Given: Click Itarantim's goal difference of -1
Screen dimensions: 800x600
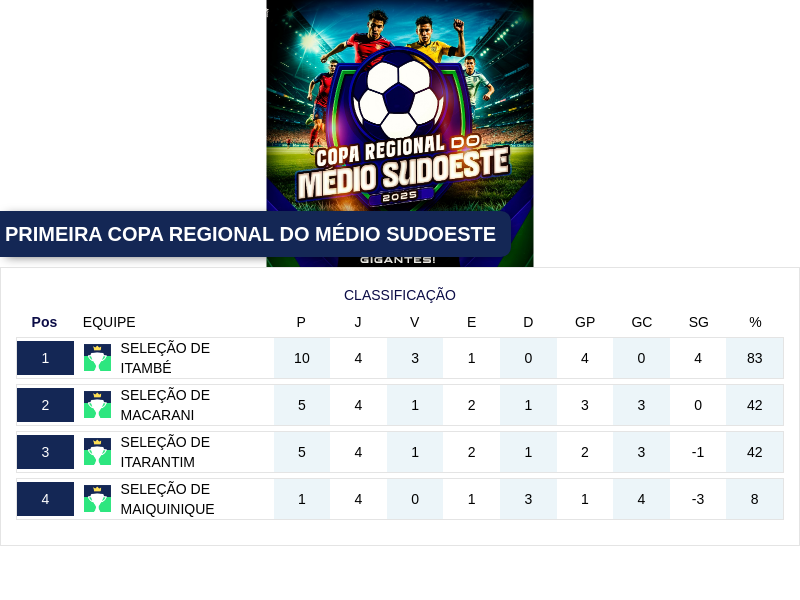Looking at the screenshot, I should [698, 452].
